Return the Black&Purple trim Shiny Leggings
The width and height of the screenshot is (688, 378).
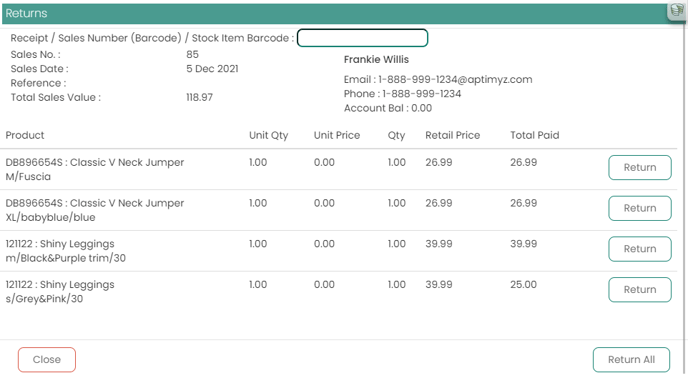pos(640,249)
